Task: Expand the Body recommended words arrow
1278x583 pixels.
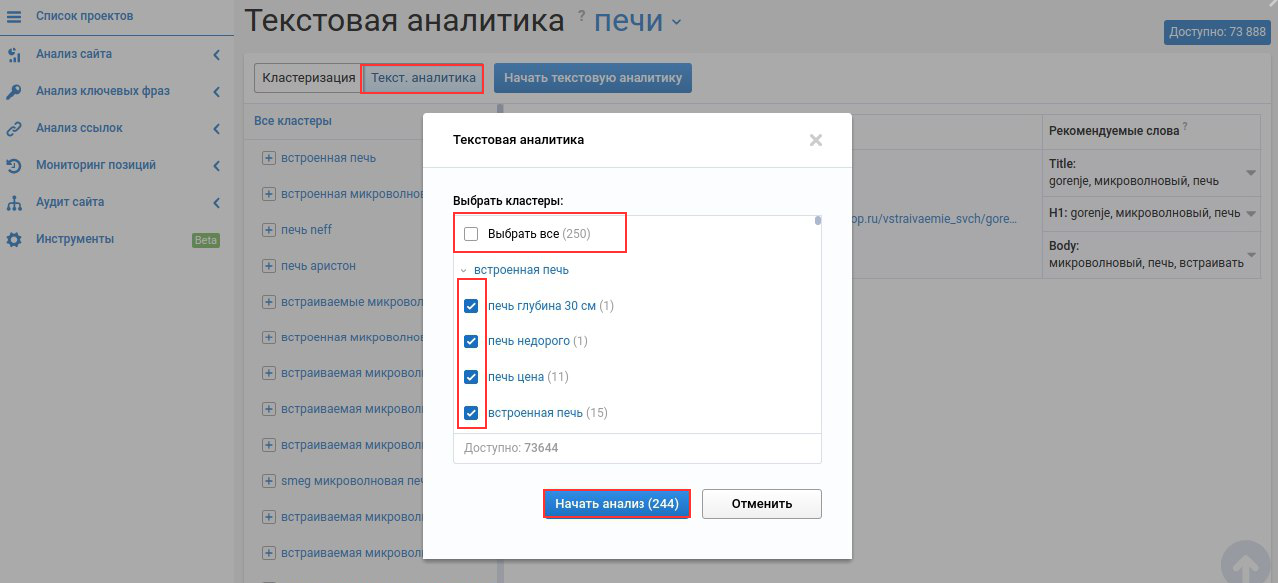Action: tap(1250, 254)
